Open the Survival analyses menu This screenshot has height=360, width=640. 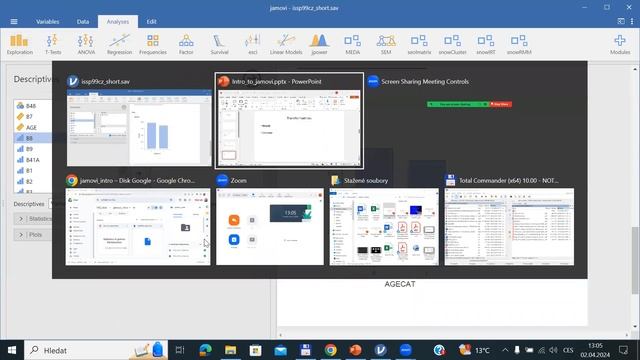[x=219, y=44]
